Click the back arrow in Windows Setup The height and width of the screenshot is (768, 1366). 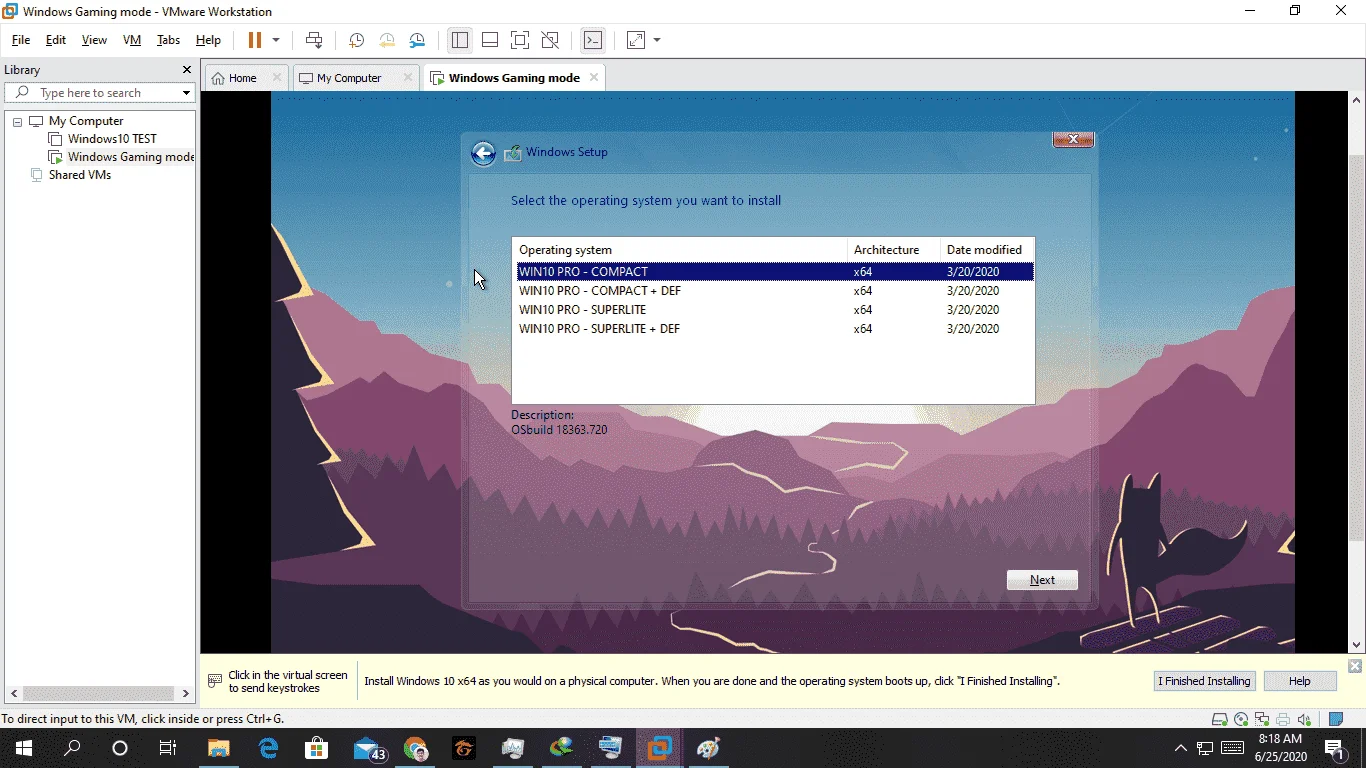tap(483, 153)
